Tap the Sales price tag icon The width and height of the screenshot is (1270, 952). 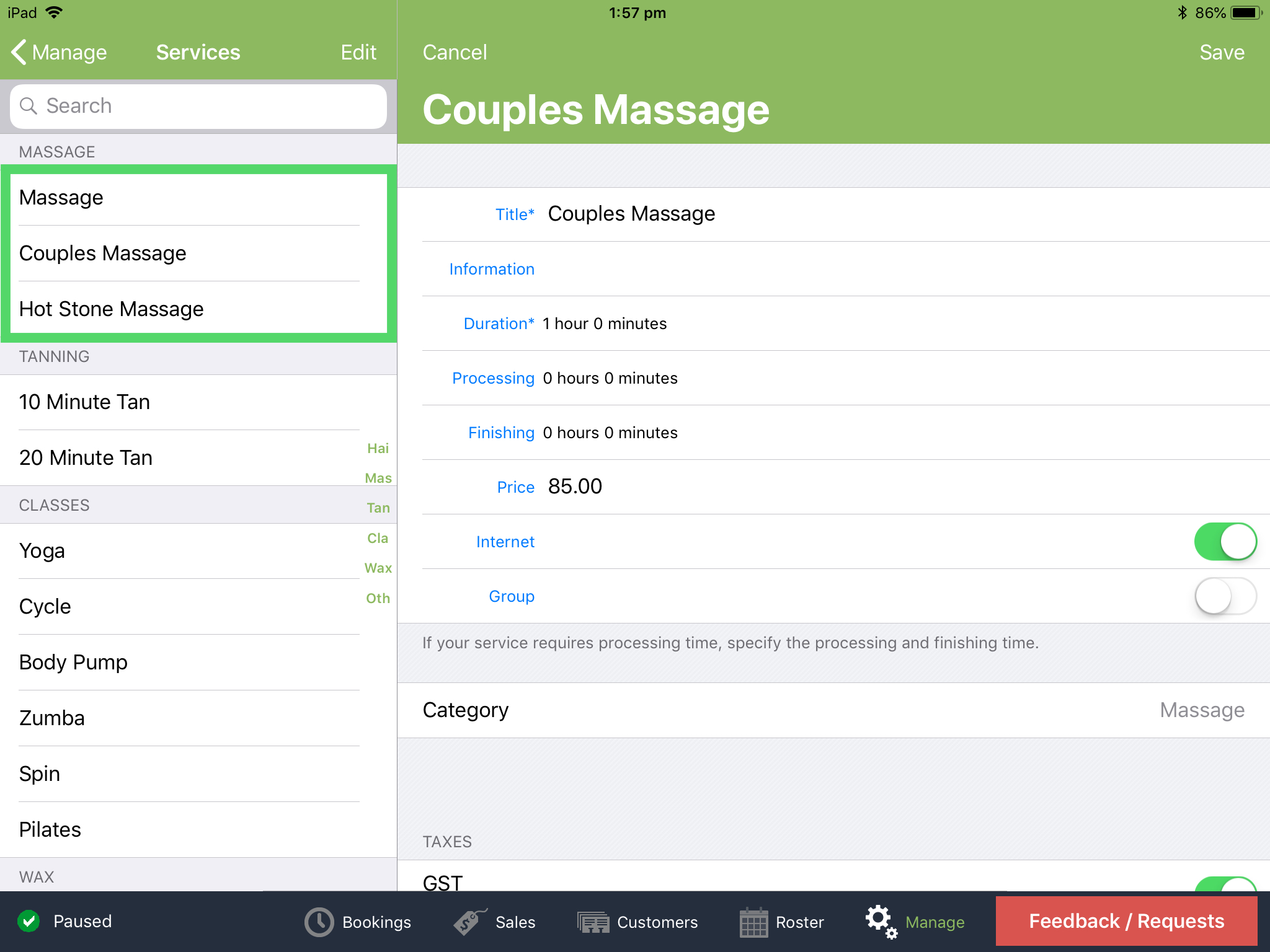pos(469,922)
